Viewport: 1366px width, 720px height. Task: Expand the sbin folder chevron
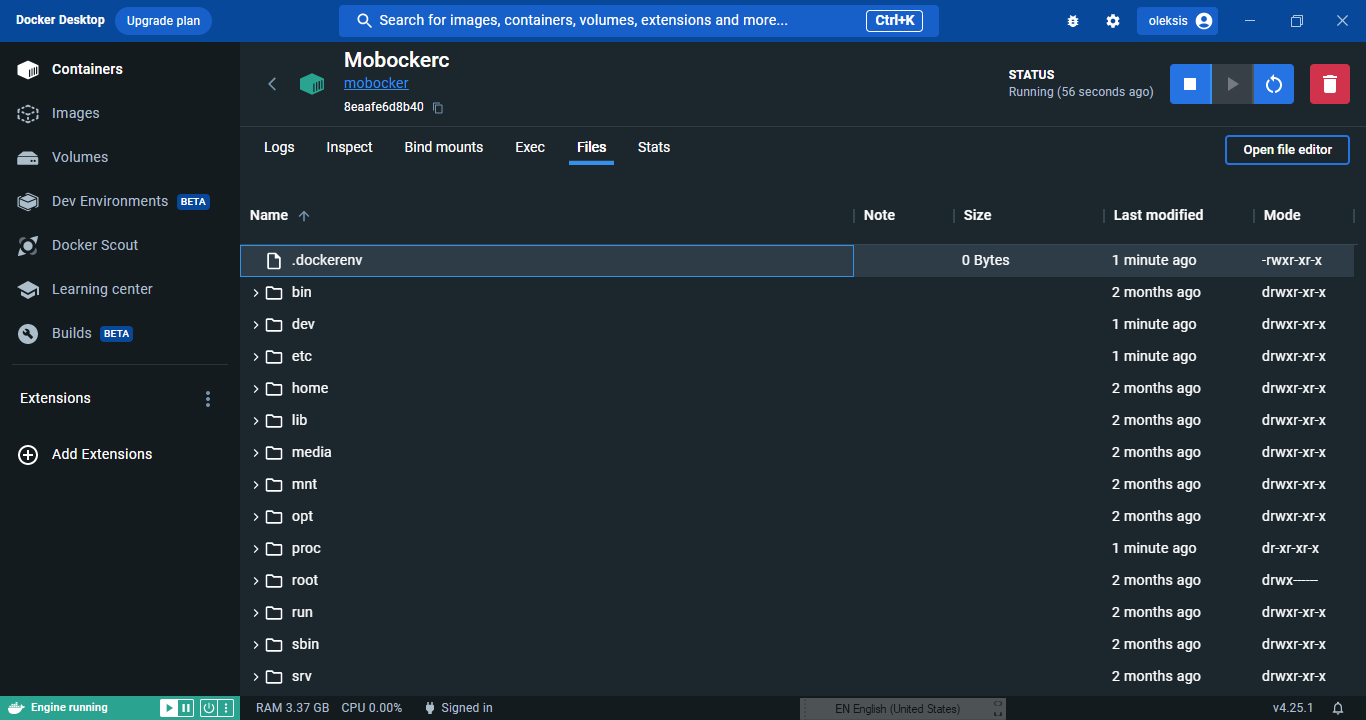click(256, 645)
